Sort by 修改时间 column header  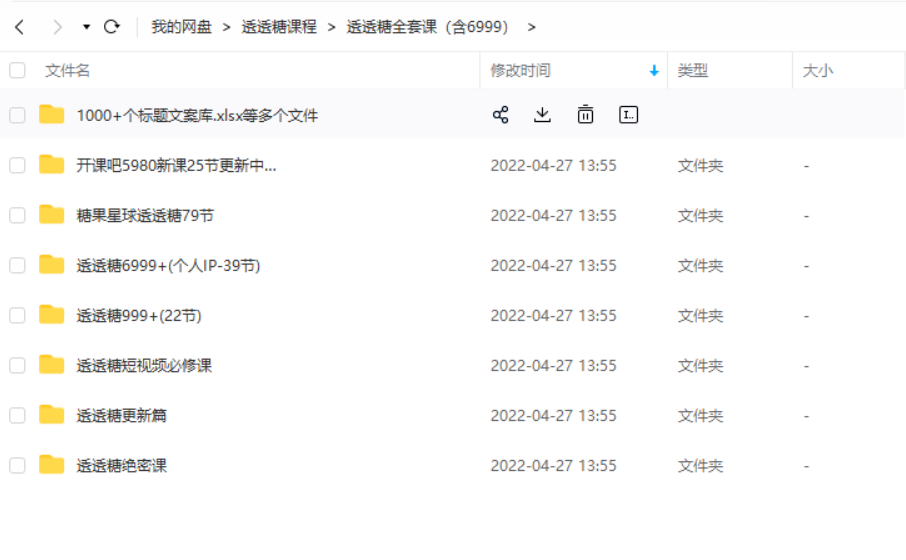click(521, 71)
